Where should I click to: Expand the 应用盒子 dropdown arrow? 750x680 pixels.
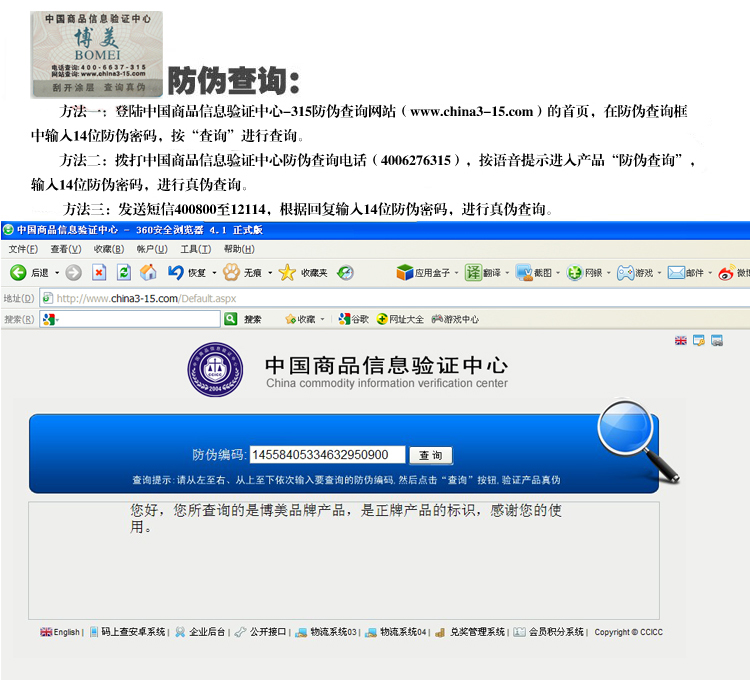[456, 273]
